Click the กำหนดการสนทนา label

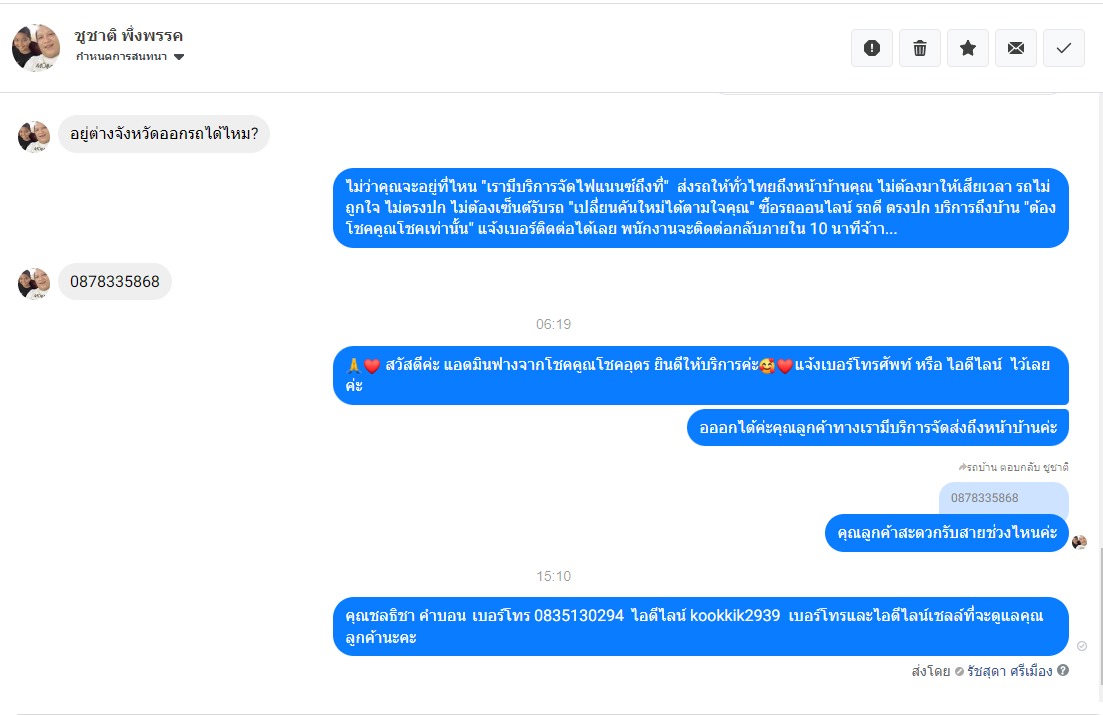pyautogui.click(x=122, y=57)
